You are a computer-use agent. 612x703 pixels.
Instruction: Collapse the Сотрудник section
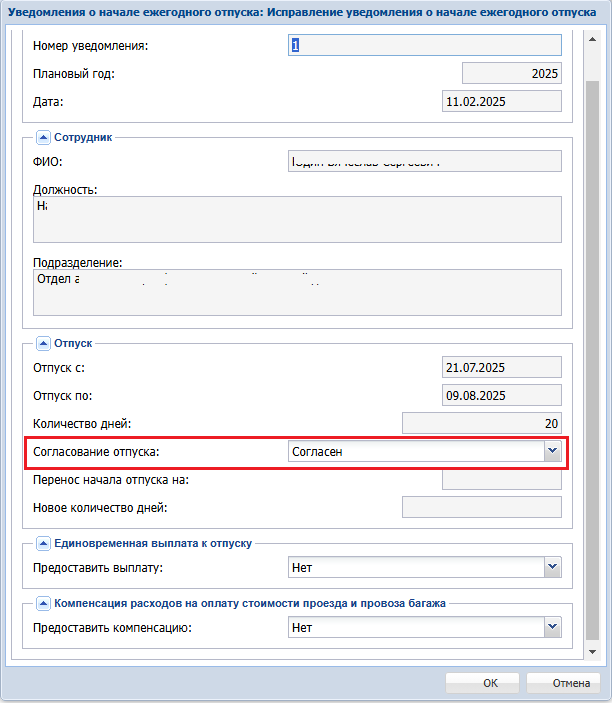click(43, 137)
